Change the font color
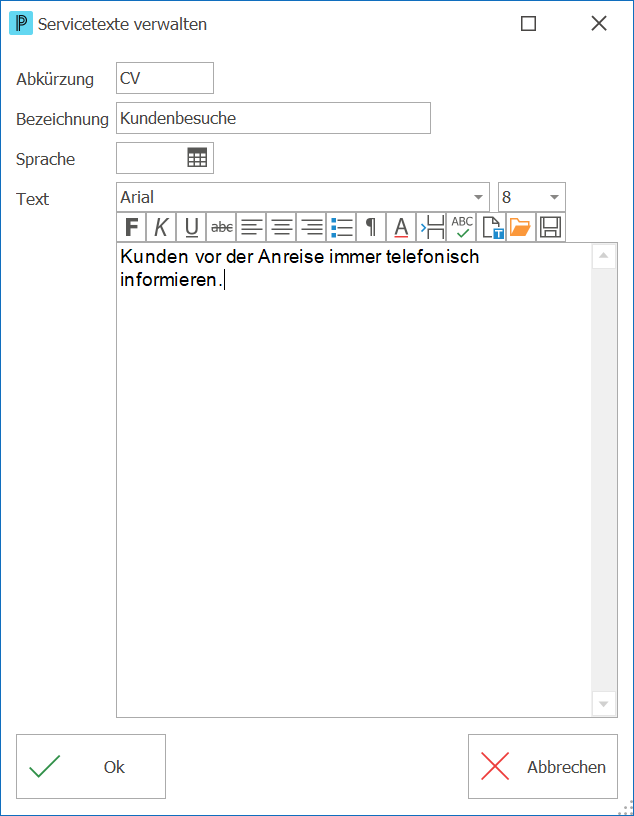This screenshot has width=634, height=816. pos(401,227)
